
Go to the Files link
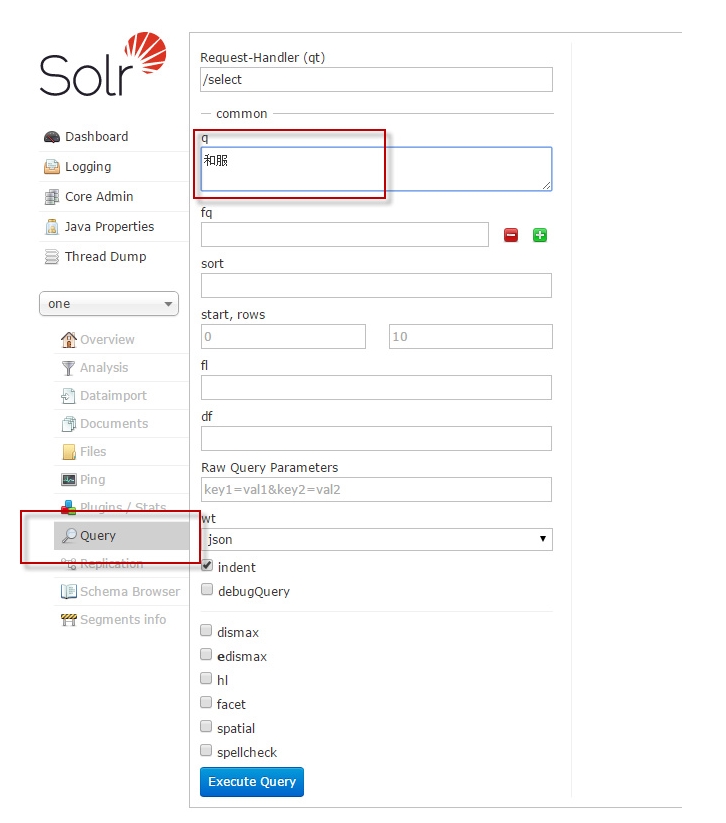coord(93,451)
